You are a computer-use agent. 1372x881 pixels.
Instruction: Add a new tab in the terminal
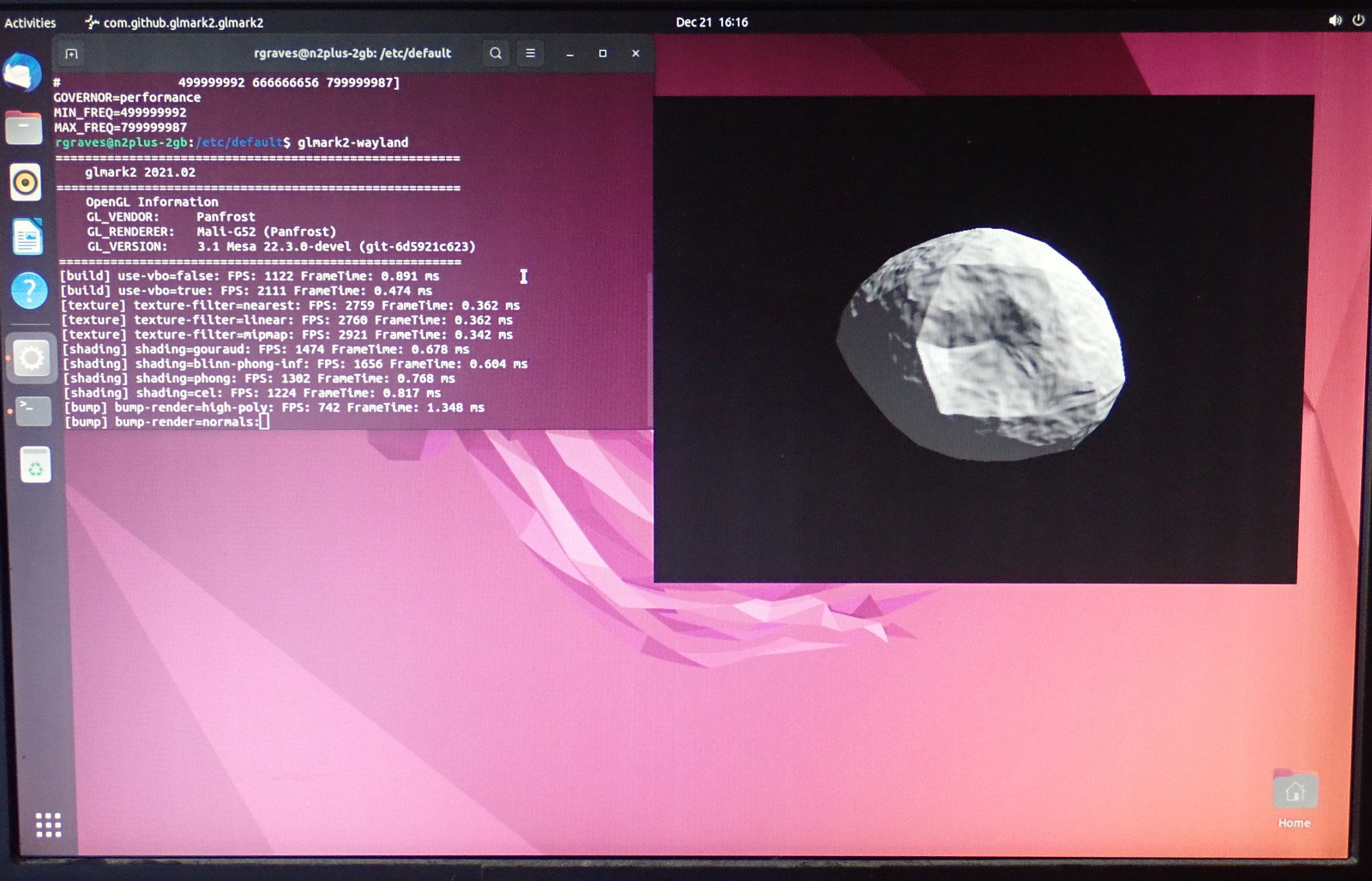[x=71, y=53]
